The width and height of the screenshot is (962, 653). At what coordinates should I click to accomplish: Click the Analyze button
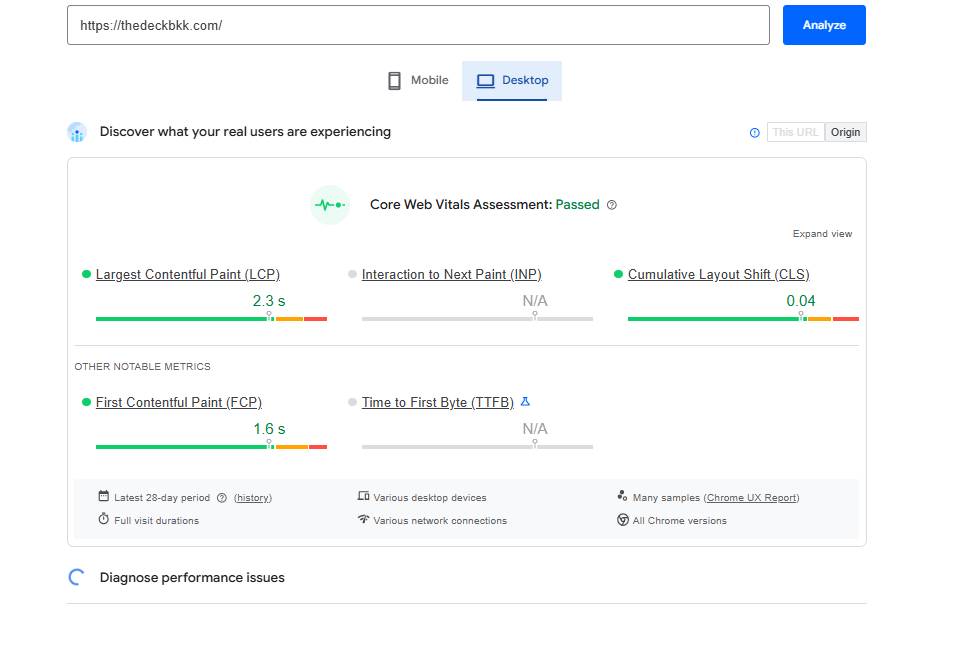point(824,25)
